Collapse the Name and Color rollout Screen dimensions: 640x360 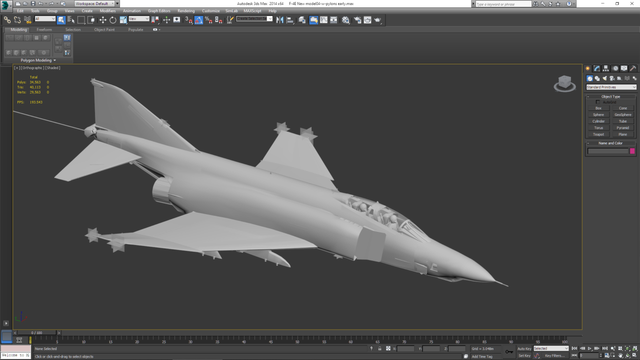pos(611,143)
